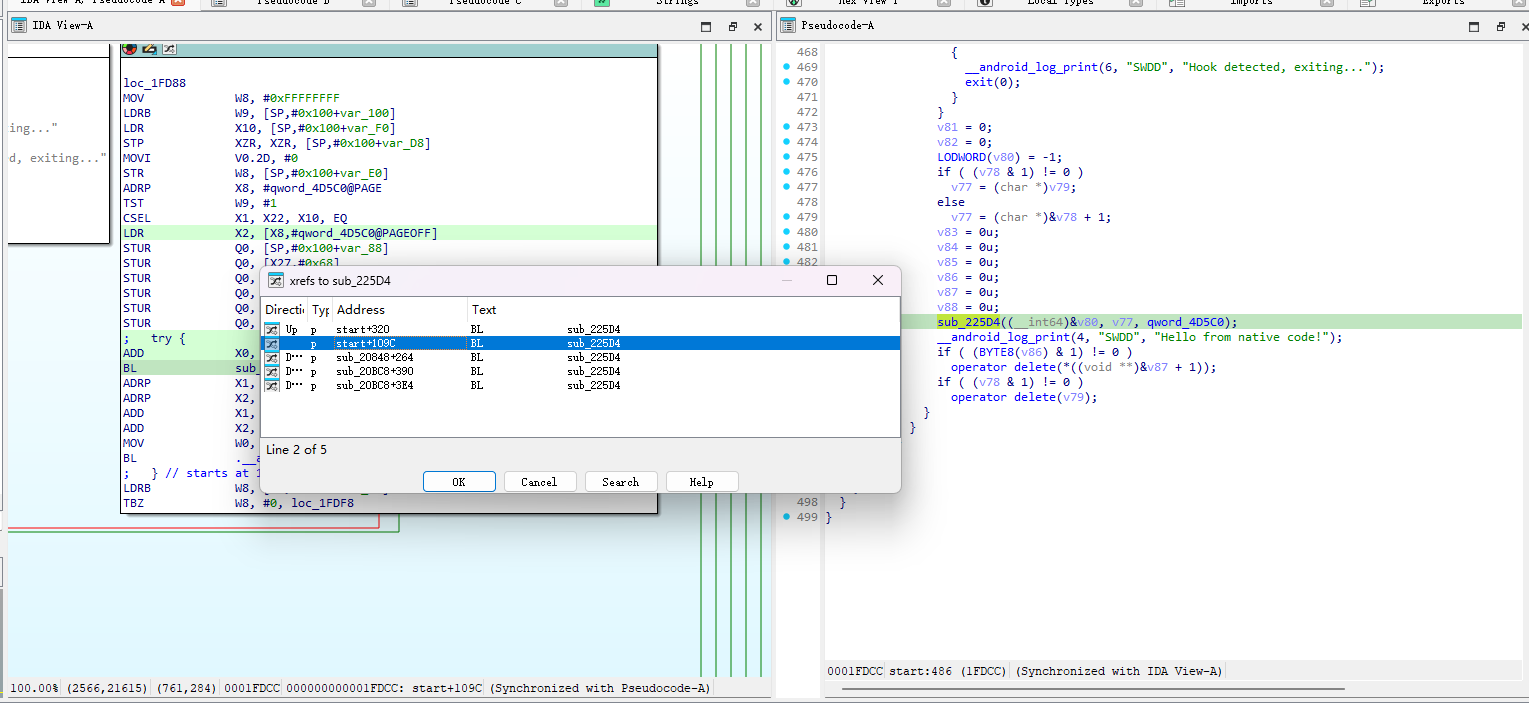This screenshot has width=1529, height=703.
Task: Sort xrefs by Type column header
Action: point(320,310)
